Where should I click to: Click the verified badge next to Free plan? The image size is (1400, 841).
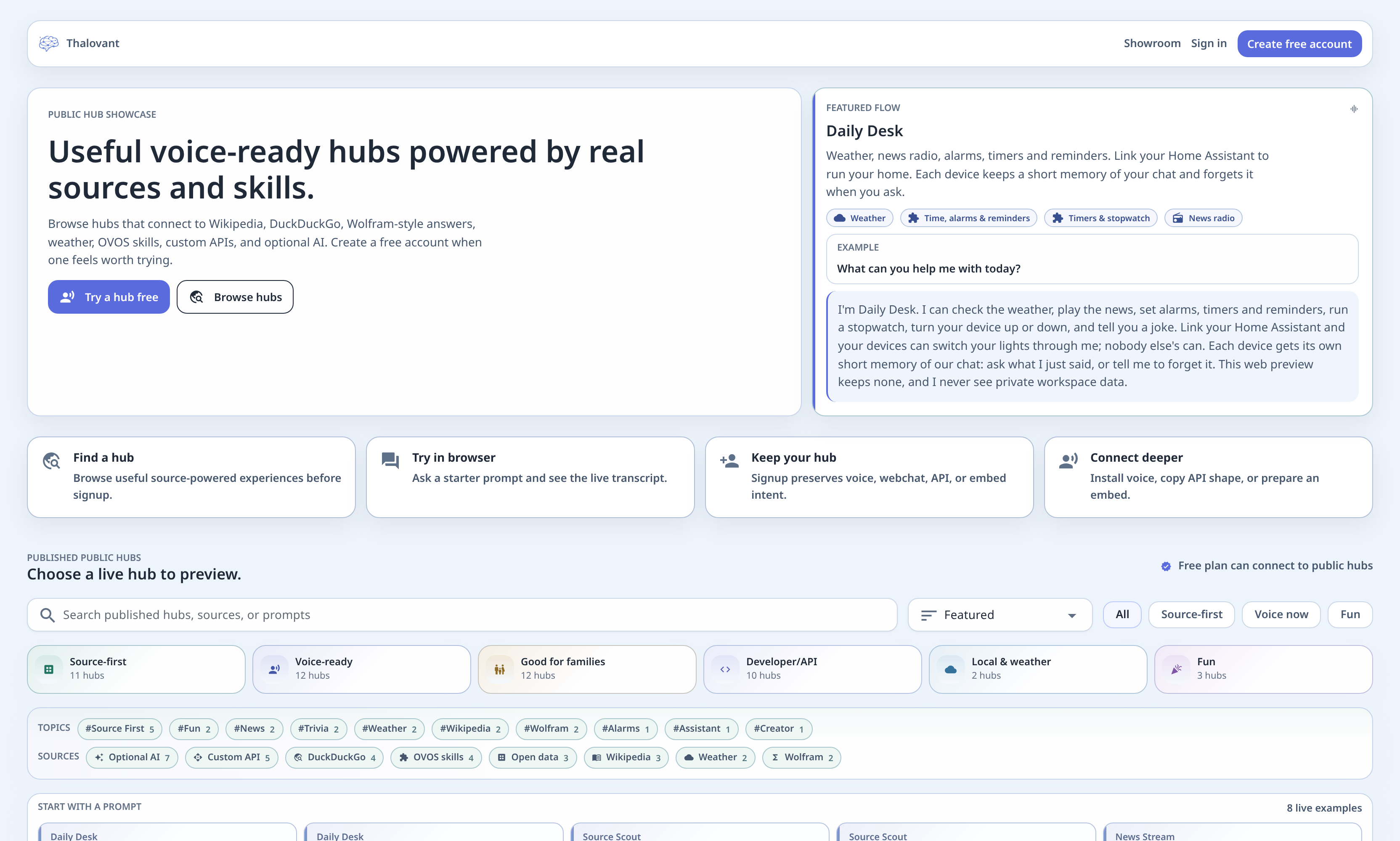[1166, 566]
